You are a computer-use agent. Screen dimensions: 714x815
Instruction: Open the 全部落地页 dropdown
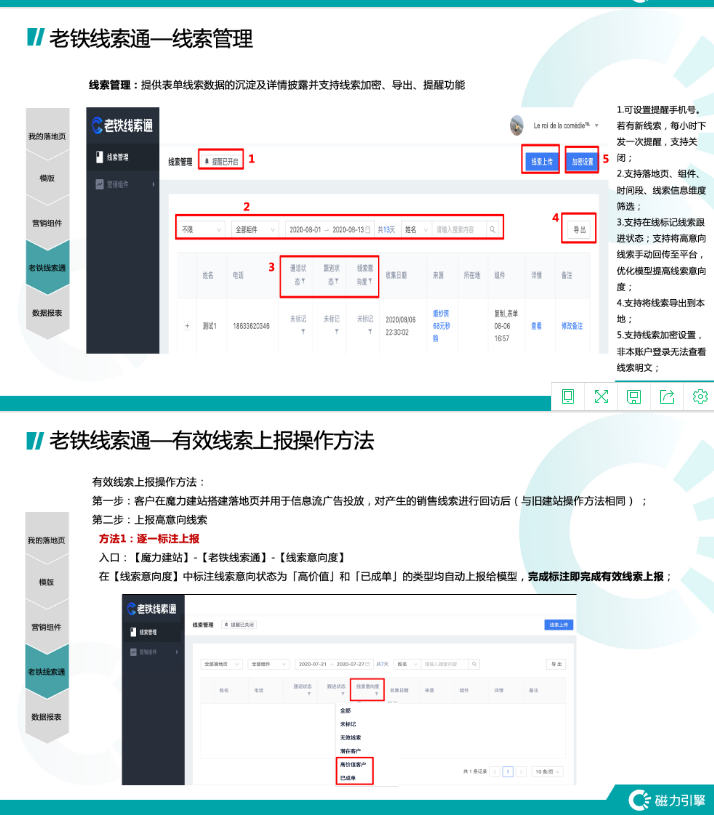(221, 664)
